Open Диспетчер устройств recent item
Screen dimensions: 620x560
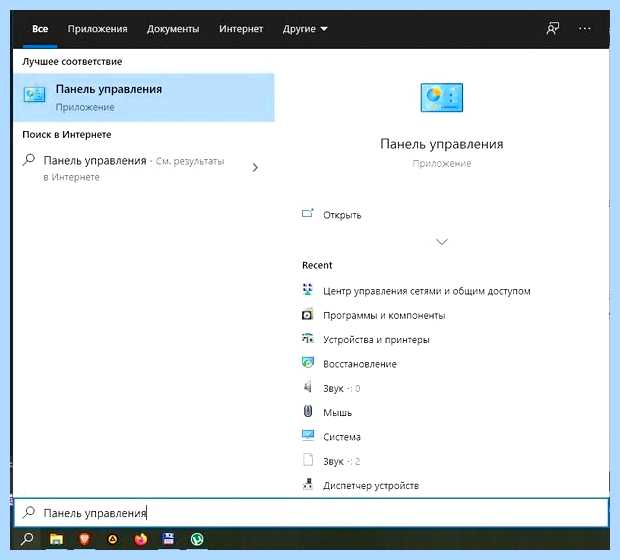tap(371, 485)
